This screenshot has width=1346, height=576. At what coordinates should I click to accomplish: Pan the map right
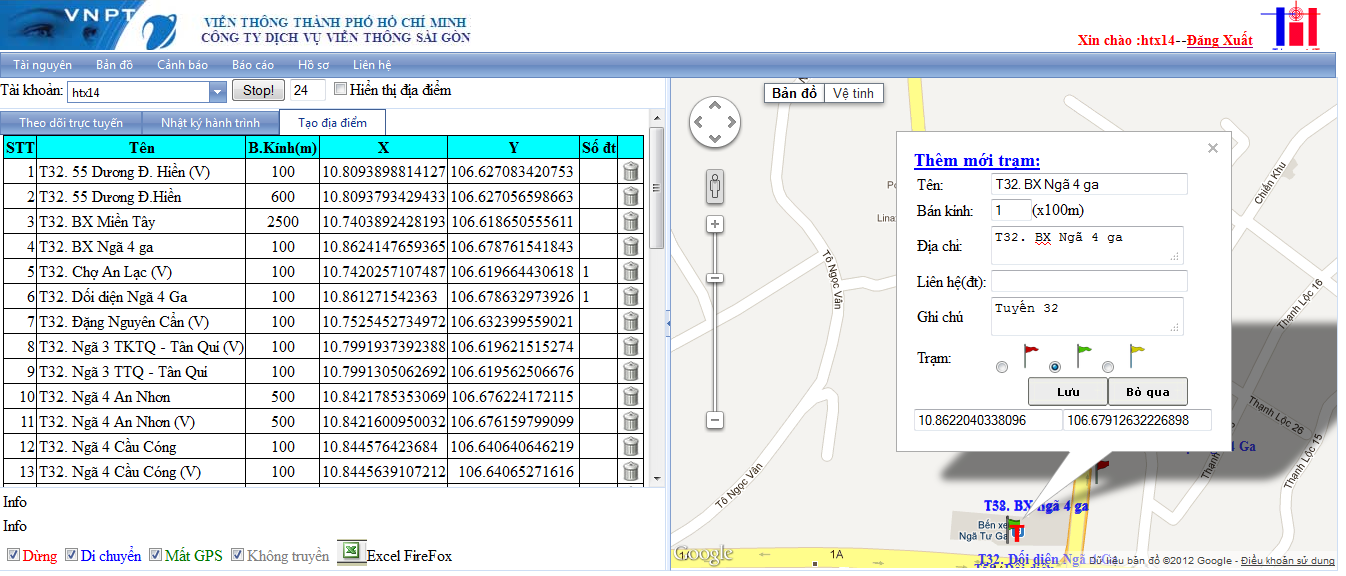click(732, 122)
